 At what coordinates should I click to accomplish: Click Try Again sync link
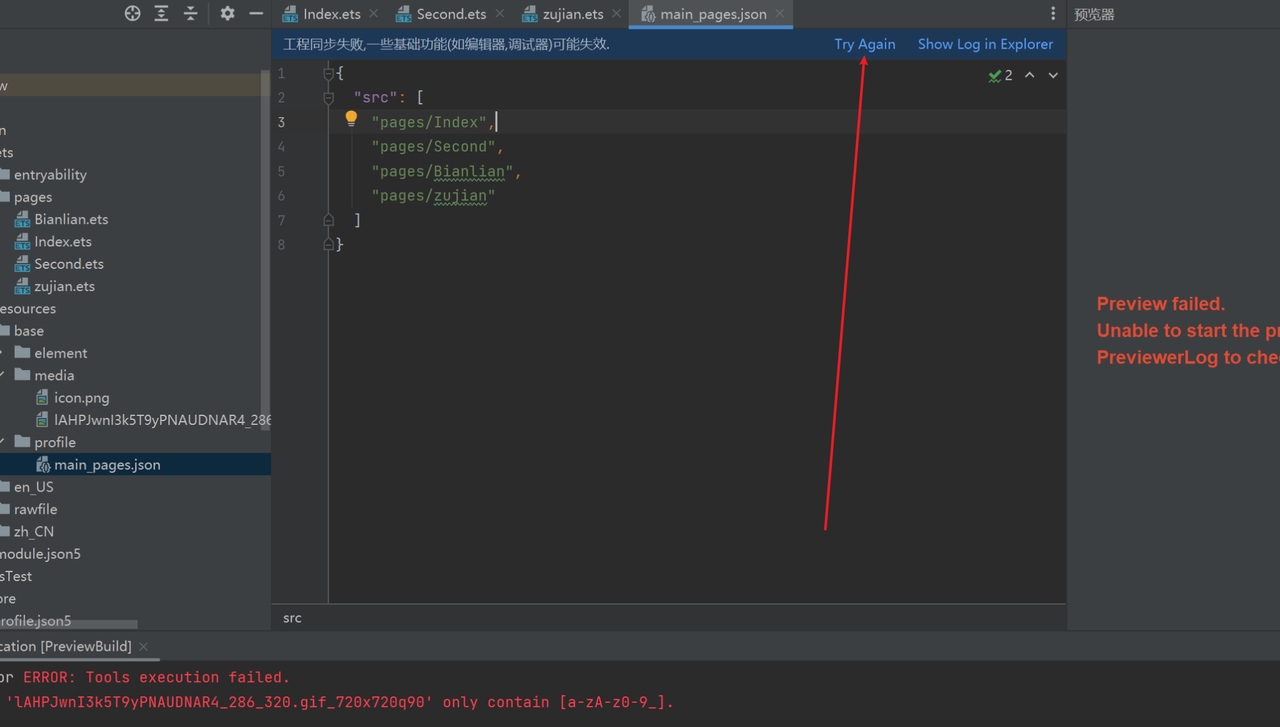(865, 44)
